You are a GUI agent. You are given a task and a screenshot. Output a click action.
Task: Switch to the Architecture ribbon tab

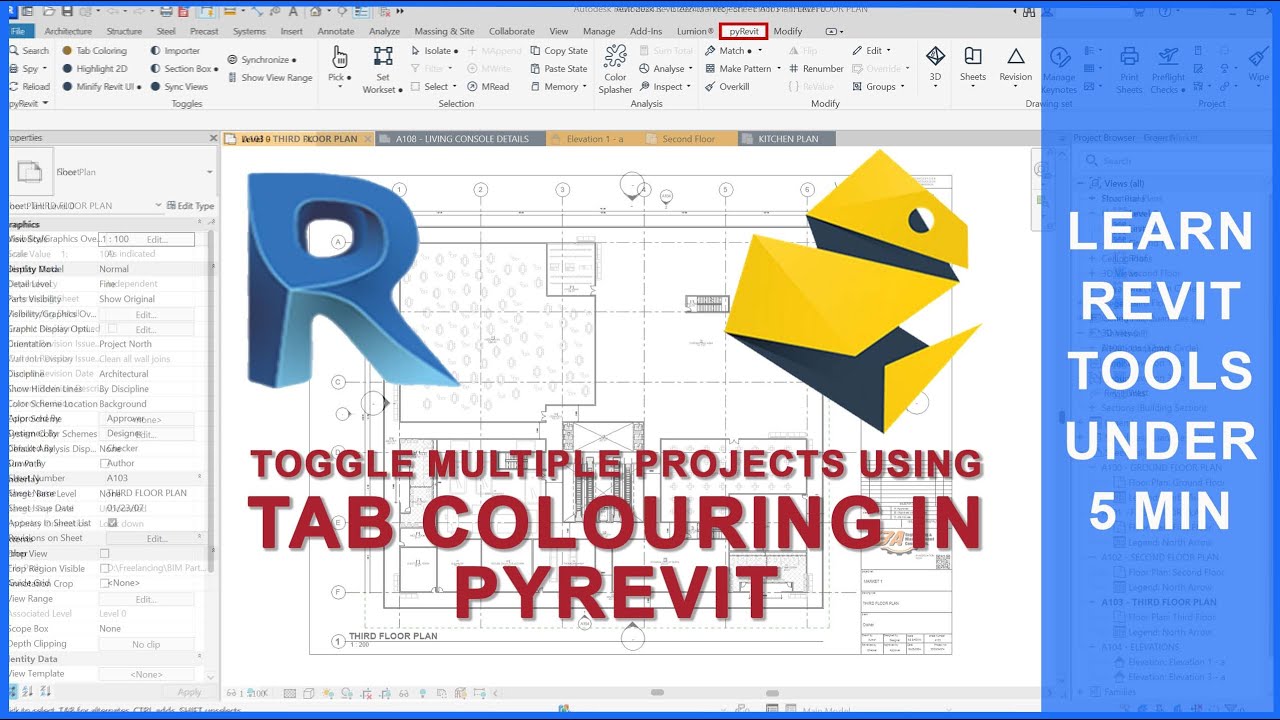click(x=68, y=31)
